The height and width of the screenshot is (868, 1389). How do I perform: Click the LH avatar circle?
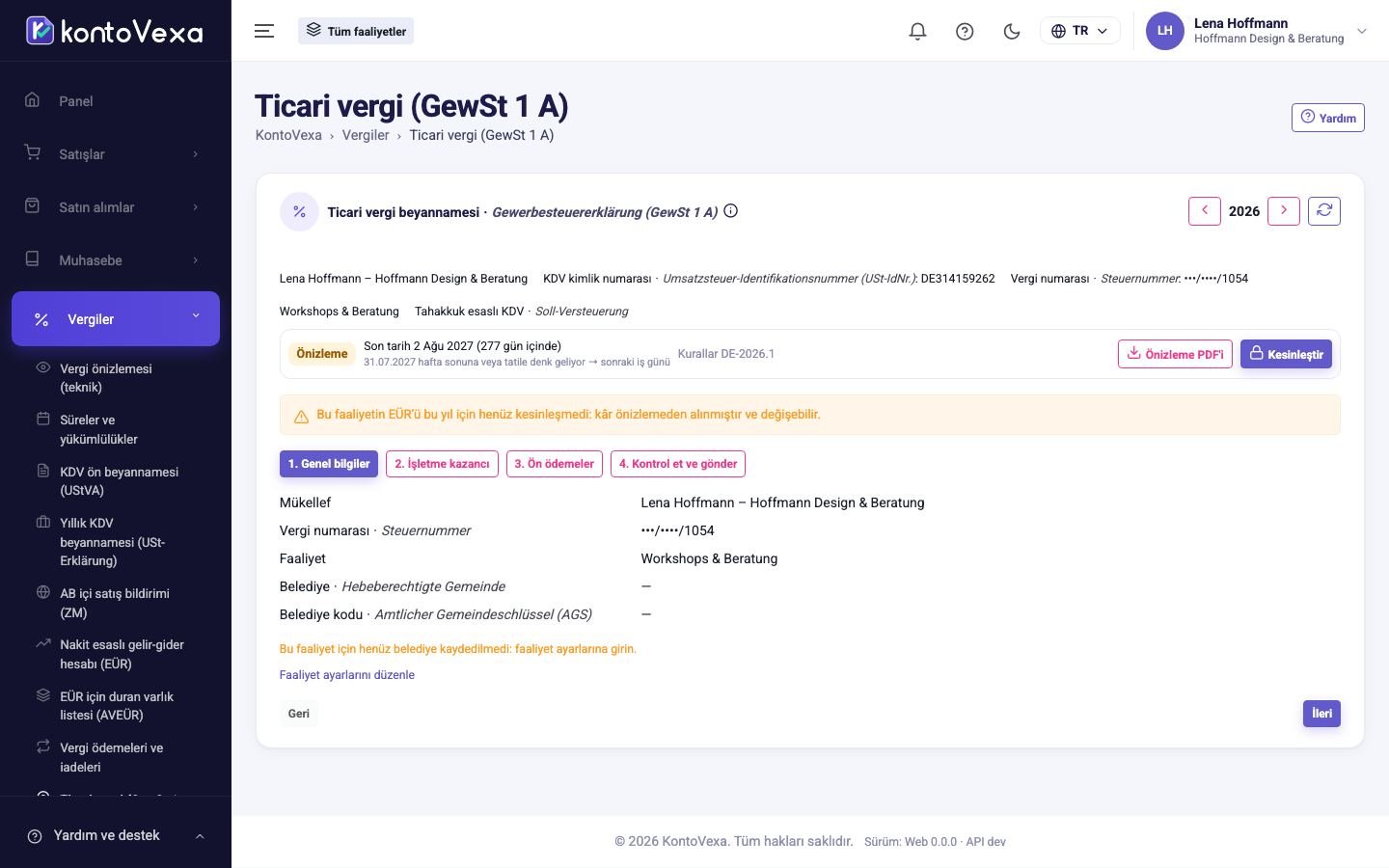1164,31
